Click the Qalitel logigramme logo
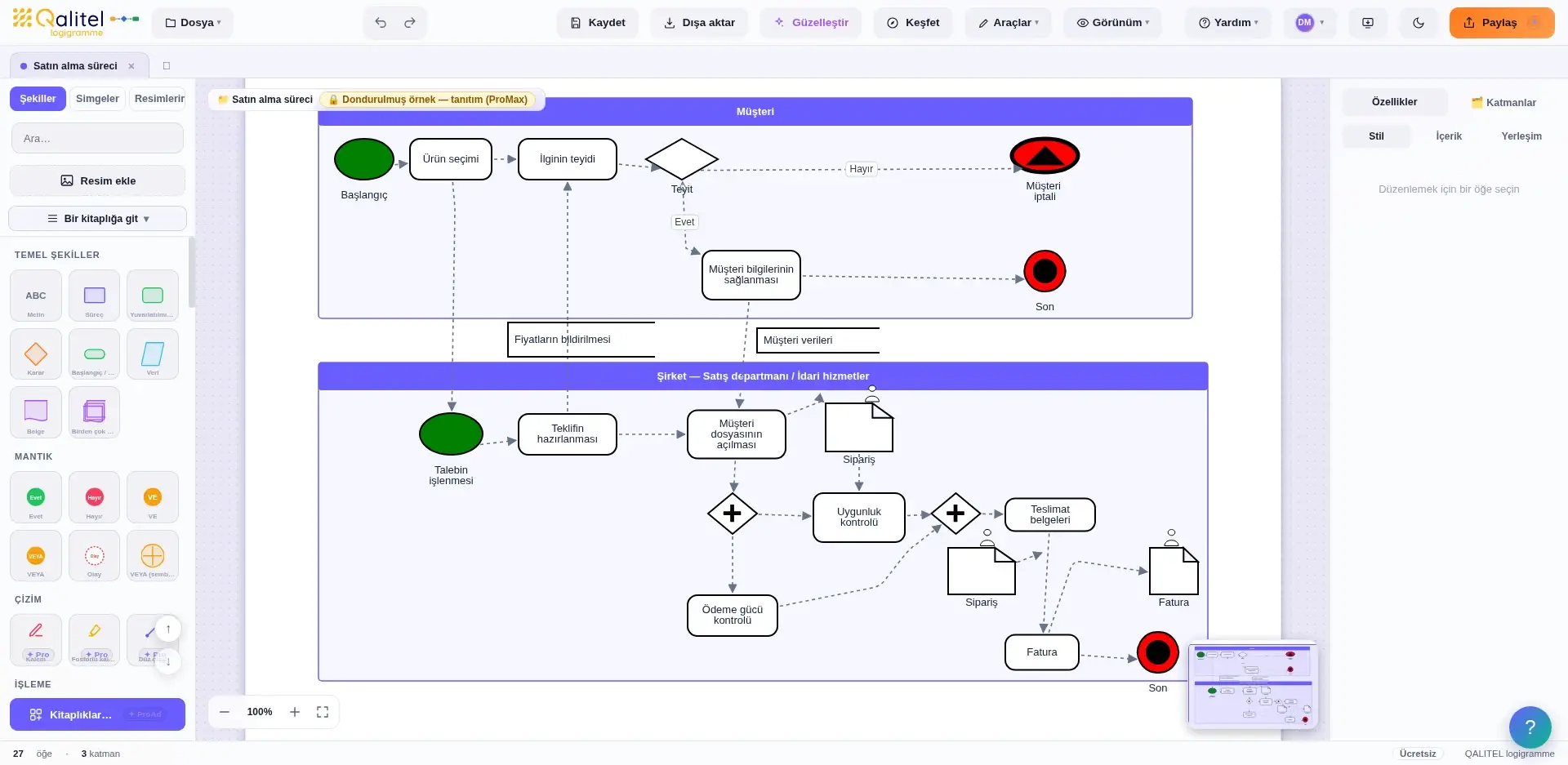 point(75,23)
